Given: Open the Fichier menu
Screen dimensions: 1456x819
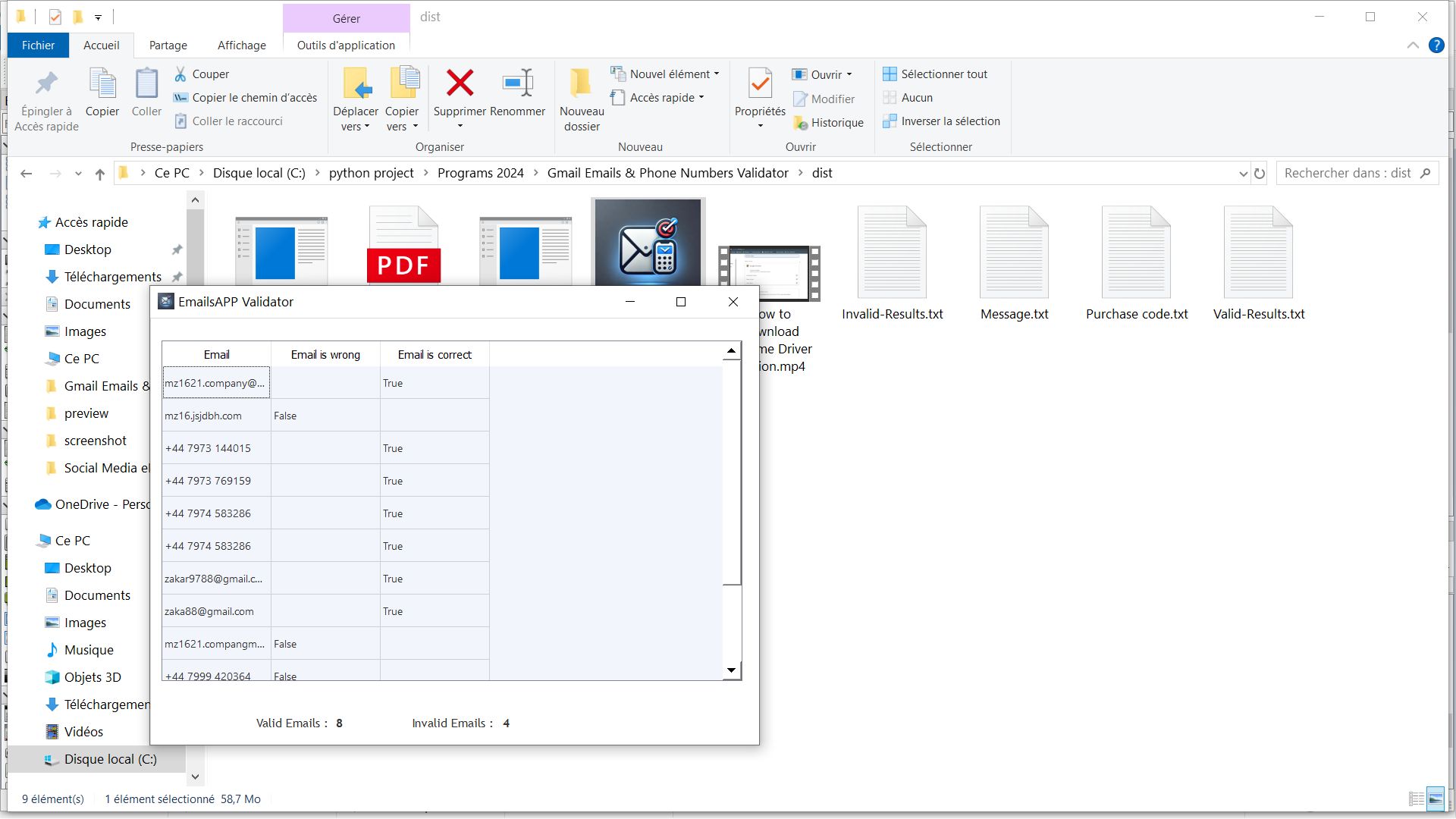Looking at the screenshot, I should (x=38, y=45).
